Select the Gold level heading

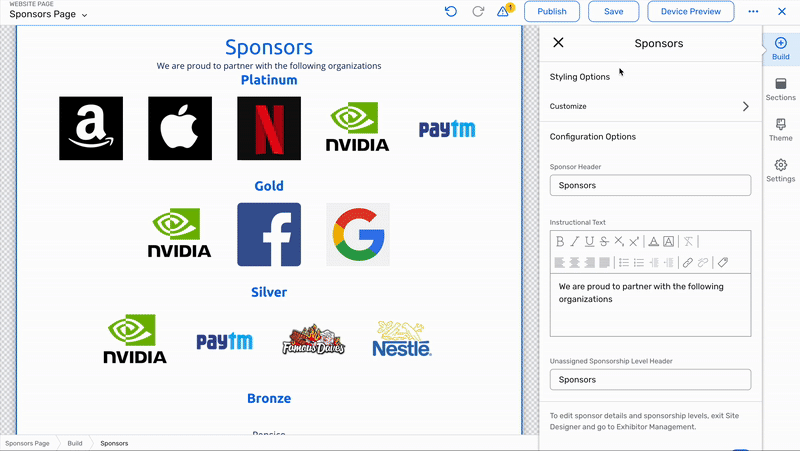pos(269,186)
